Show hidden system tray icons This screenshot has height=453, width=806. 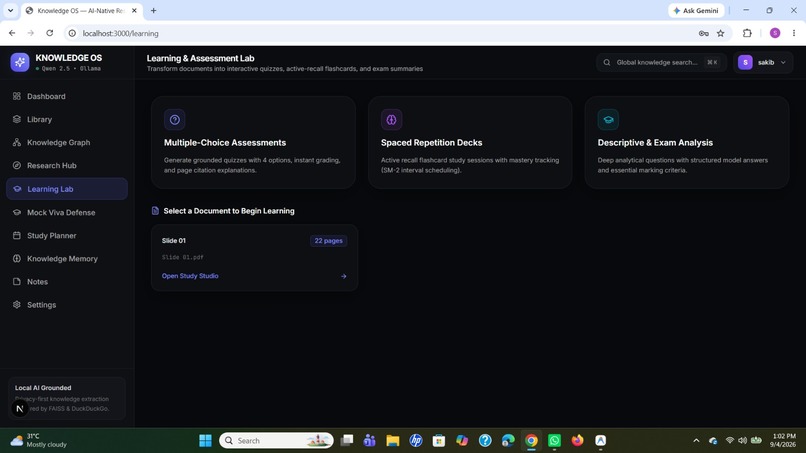pos(696,441)
